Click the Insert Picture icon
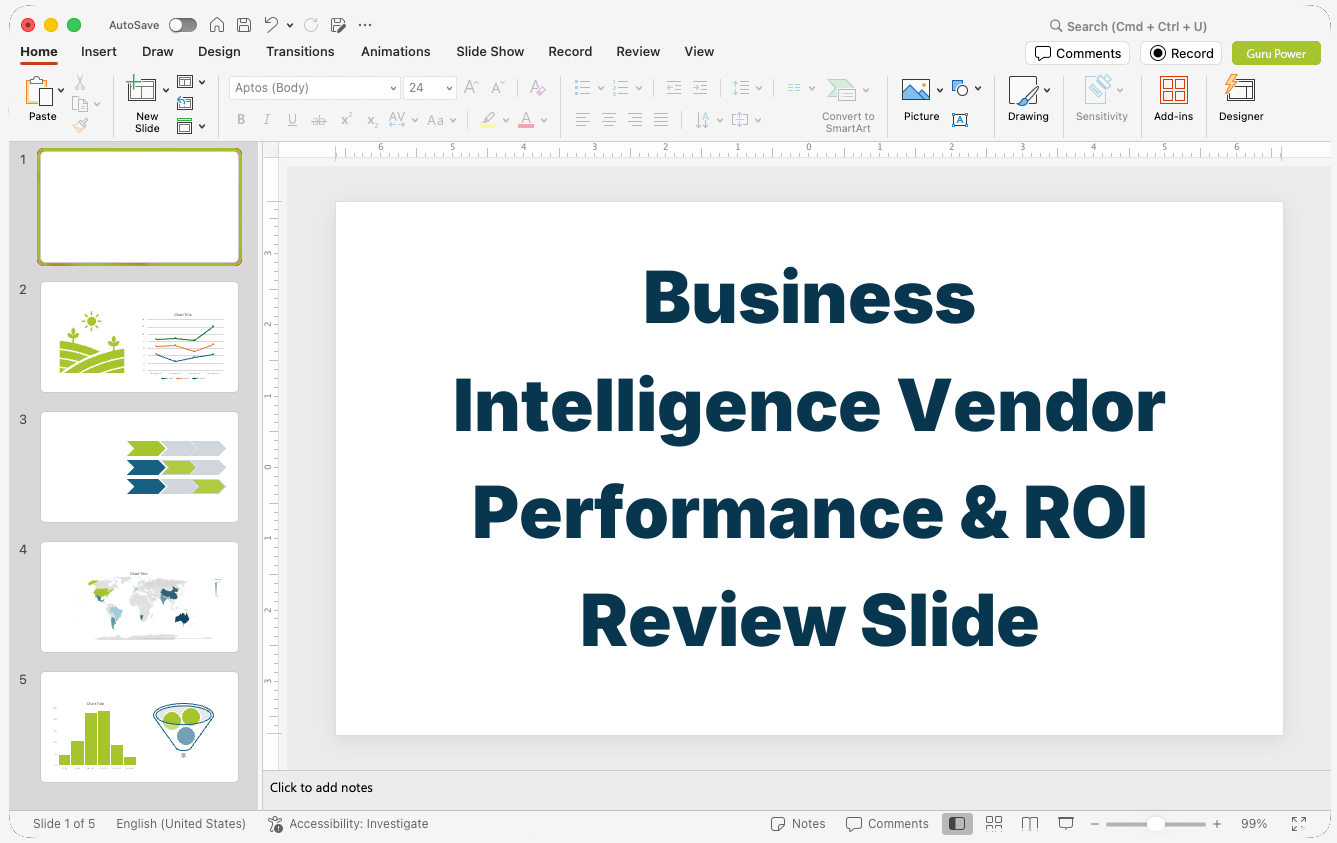Screen dimensions: 1337x843 pyautogui.click(x=916, y=90)
